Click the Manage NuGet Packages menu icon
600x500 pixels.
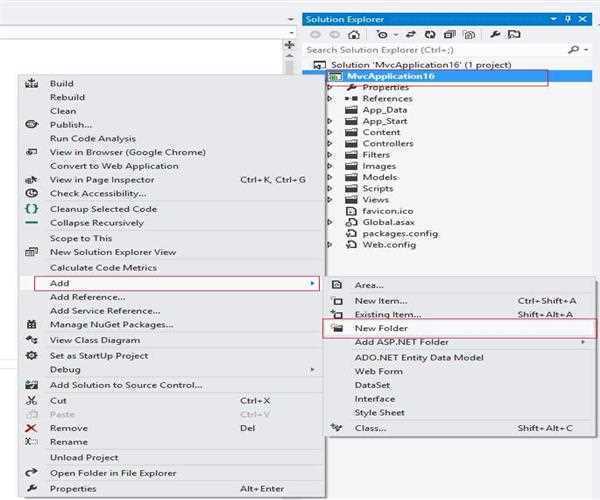(x=31, y=324)
